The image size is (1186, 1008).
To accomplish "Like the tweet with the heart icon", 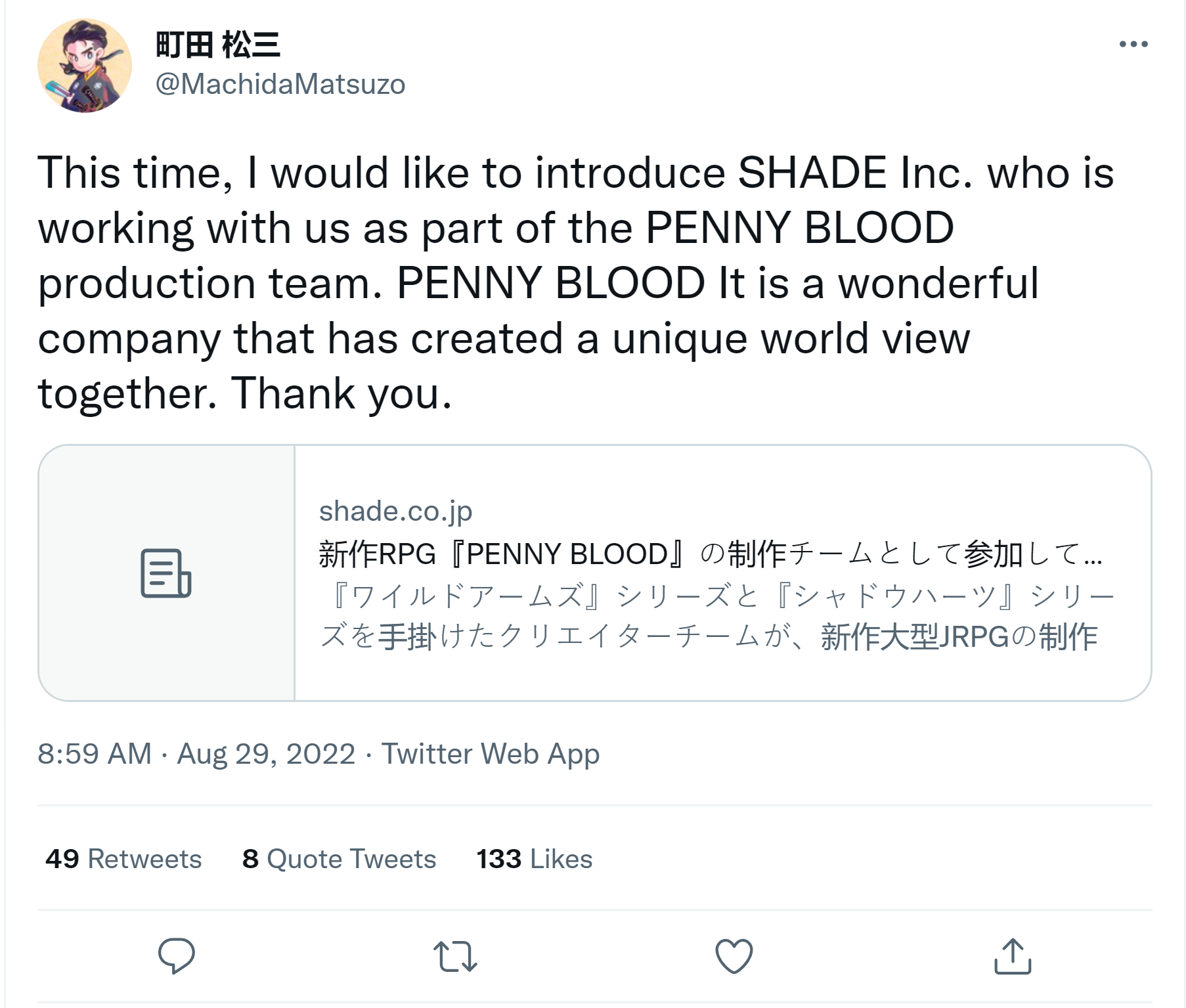I will click(x=734, y=956).
